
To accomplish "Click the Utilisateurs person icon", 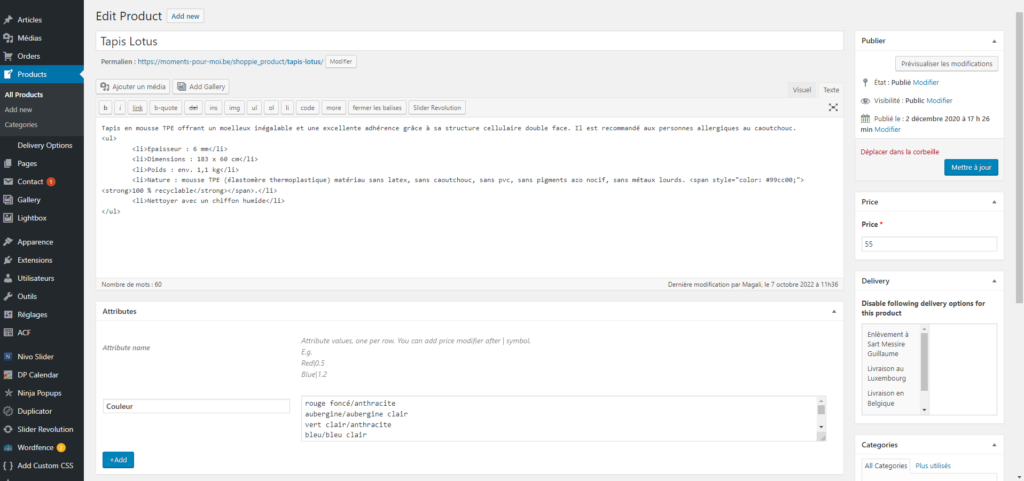I will pos(8,278).
